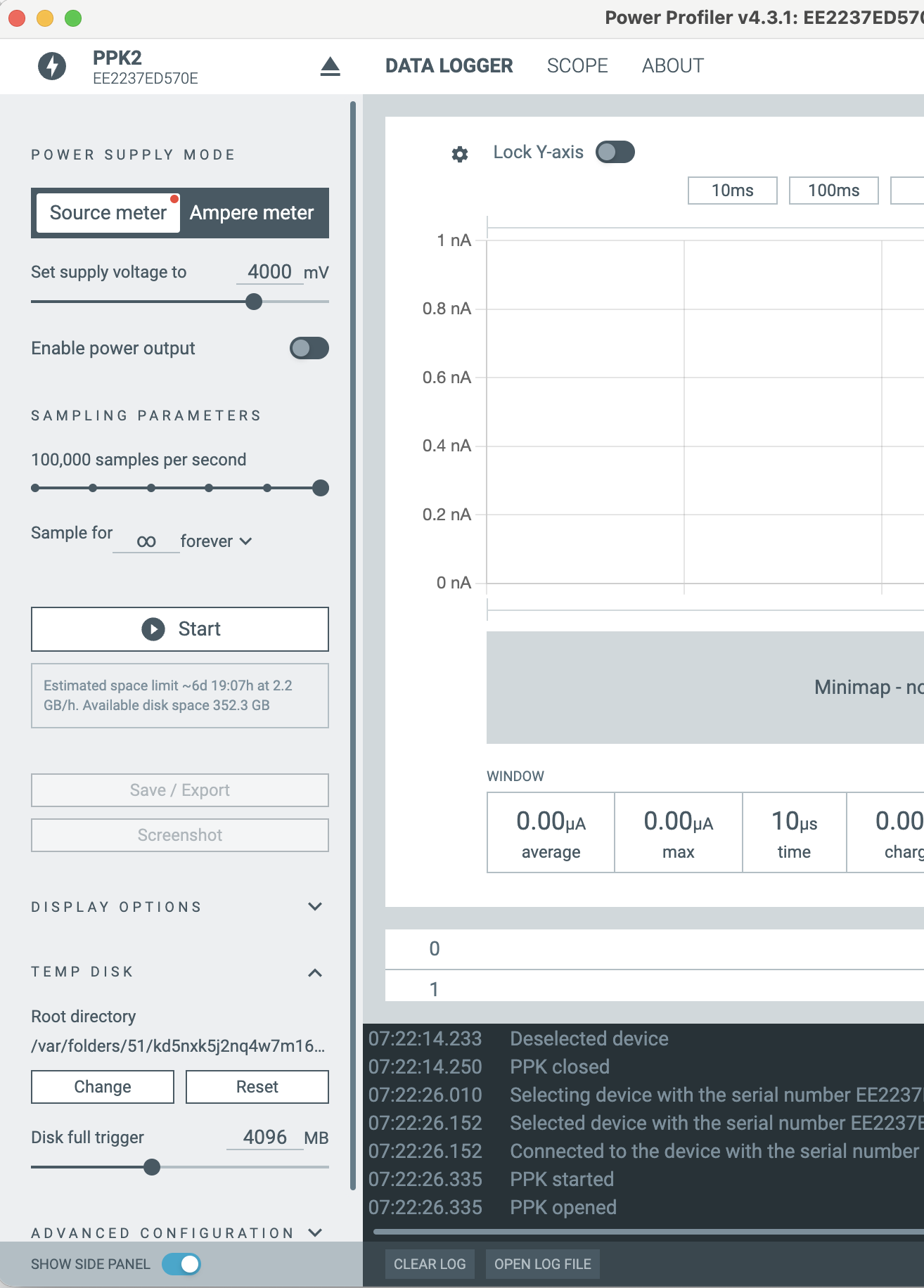The image size is (924, 1288).
Task: Click Disk full trigger slider handle
Action: click(152, 1167)
